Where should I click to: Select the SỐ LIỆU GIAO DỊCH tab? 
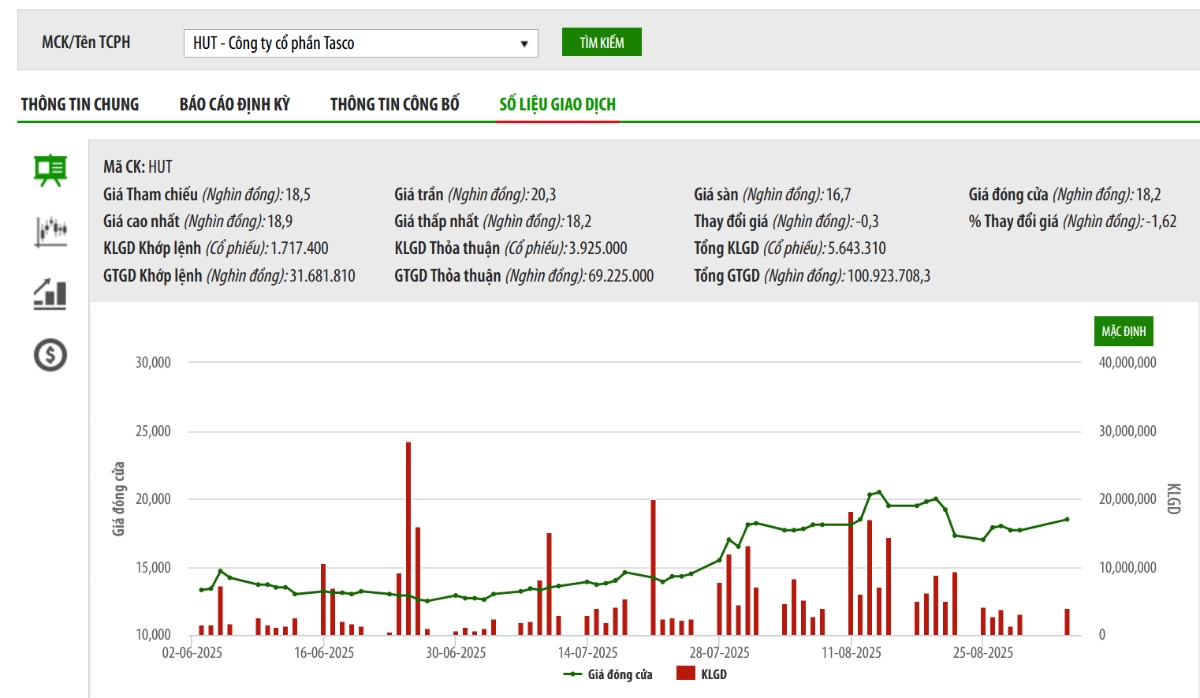click(558, 104)
